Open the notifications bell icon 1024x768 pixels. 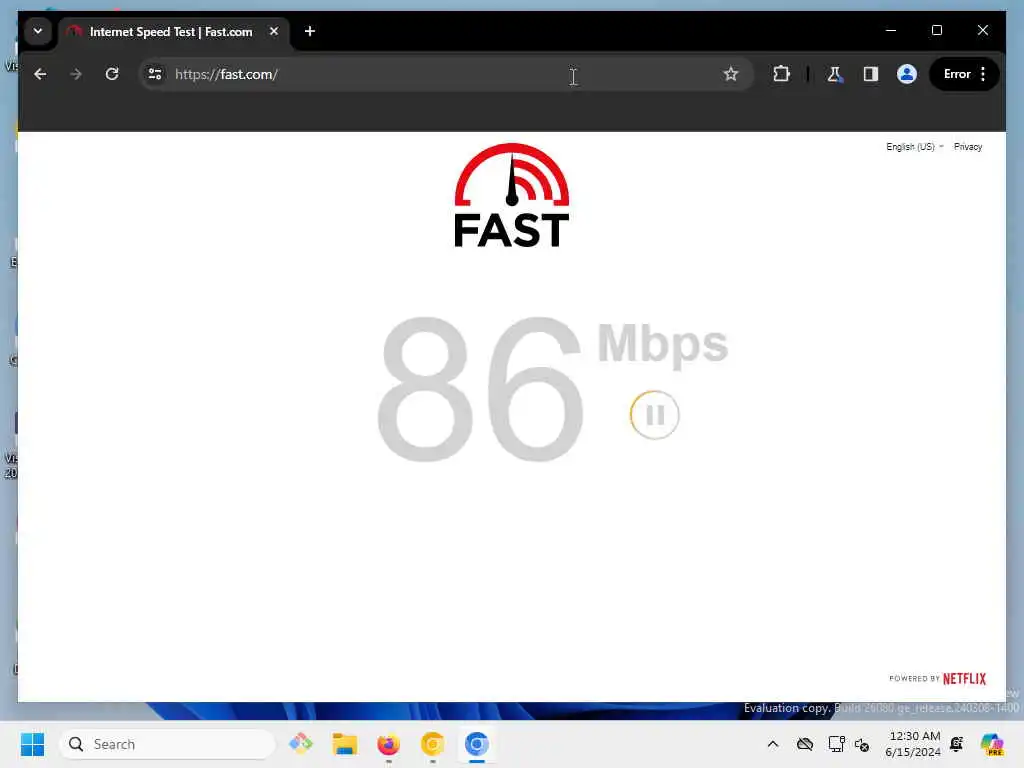pyautogui.click(x=957, y=744)
